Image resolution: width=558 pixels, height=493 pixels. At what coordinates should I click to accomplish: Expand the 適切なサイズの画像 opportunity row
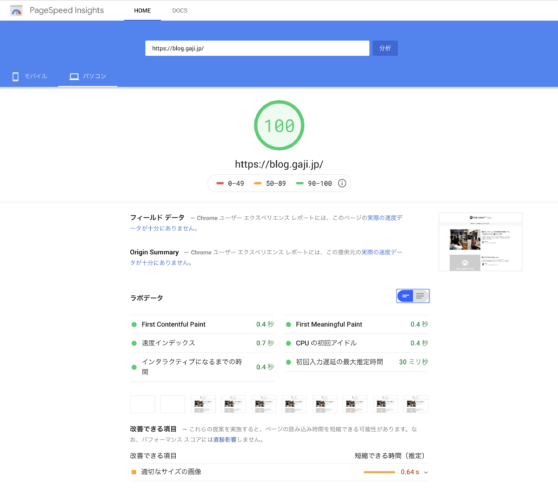tap(279, 472)
